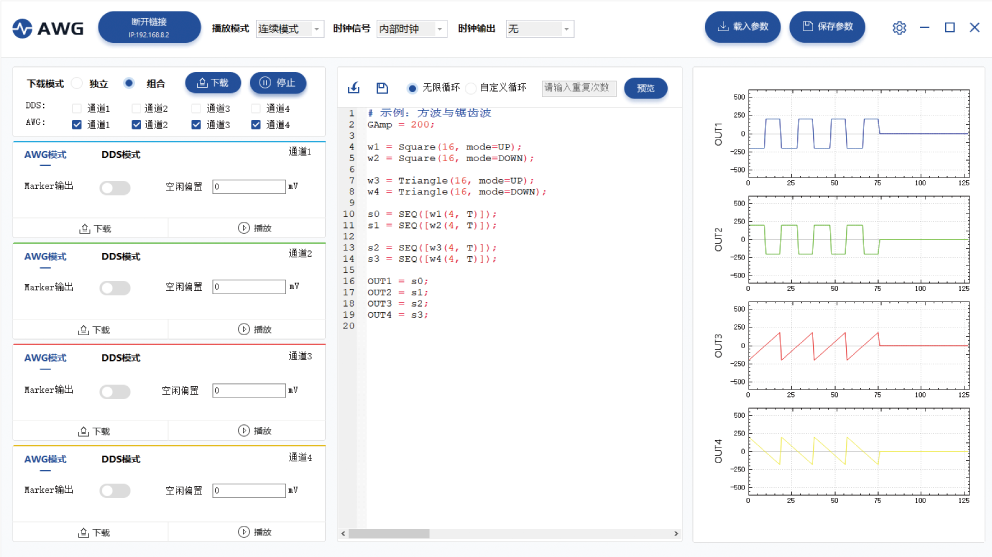Click the 载入参数 load parameters button
The image size is (992, 557).
point(743,27)
